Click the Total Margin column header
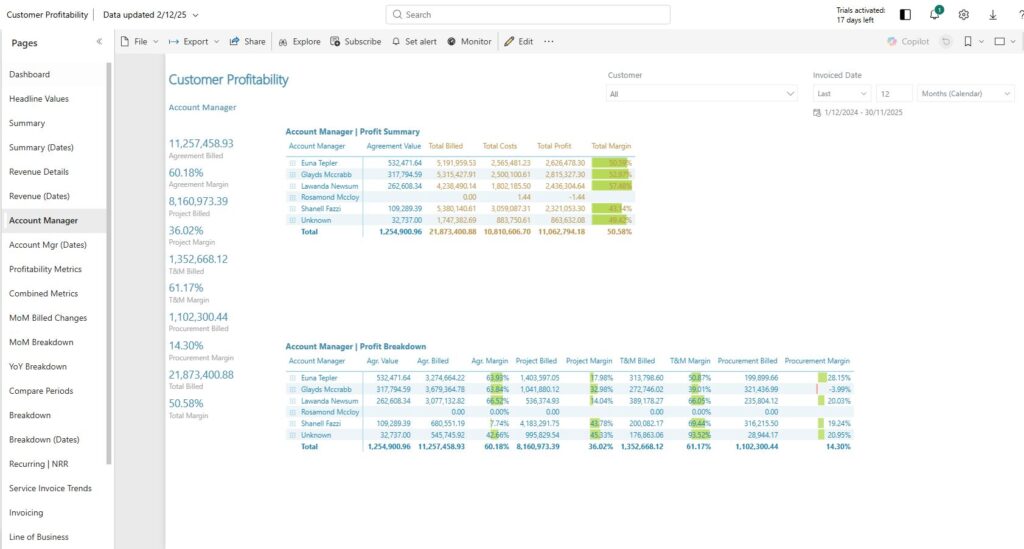The width and height of the screenshot is (1024, 549). click(611, 147)
